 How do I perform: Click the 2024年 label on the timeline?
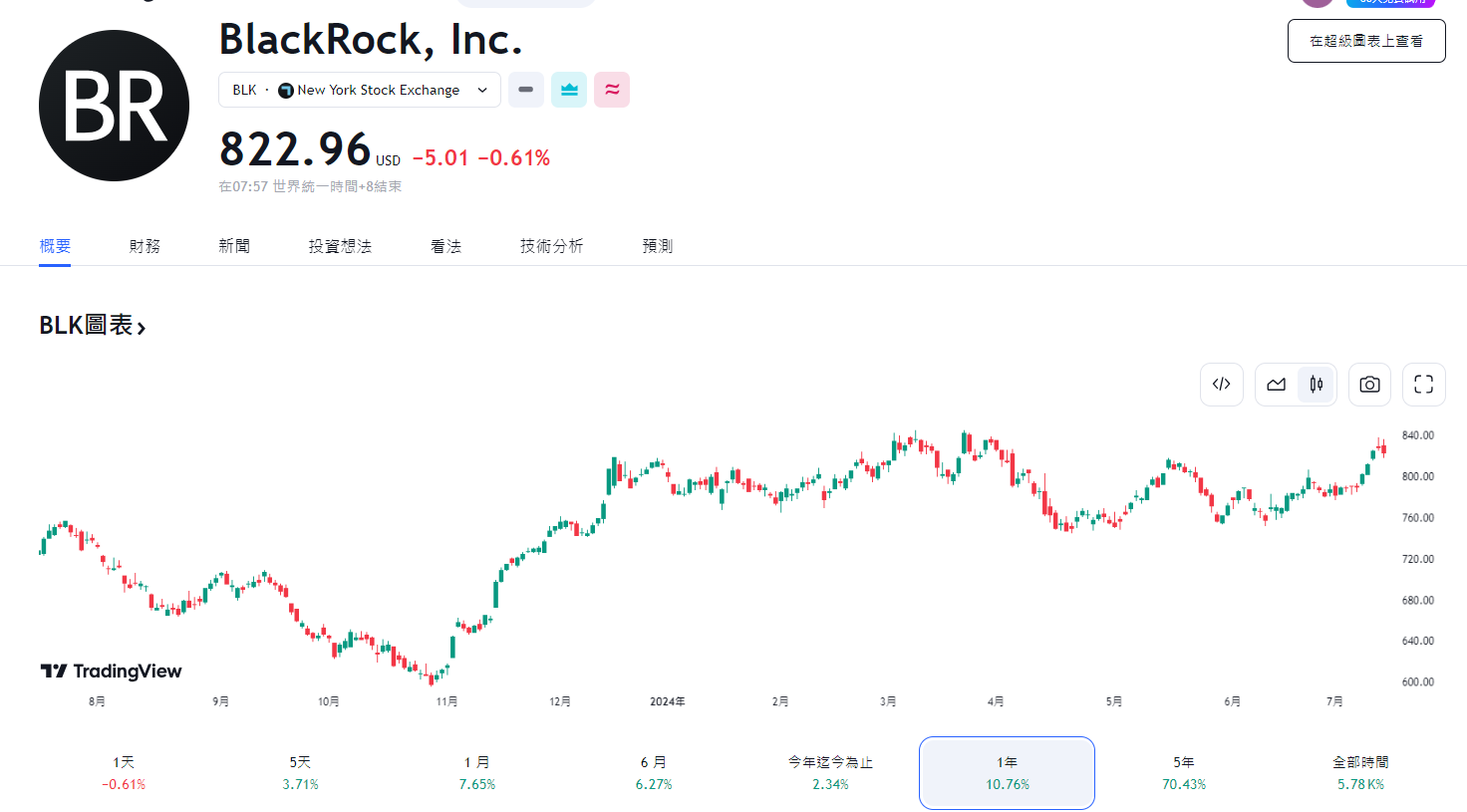[x=668, y=700]
